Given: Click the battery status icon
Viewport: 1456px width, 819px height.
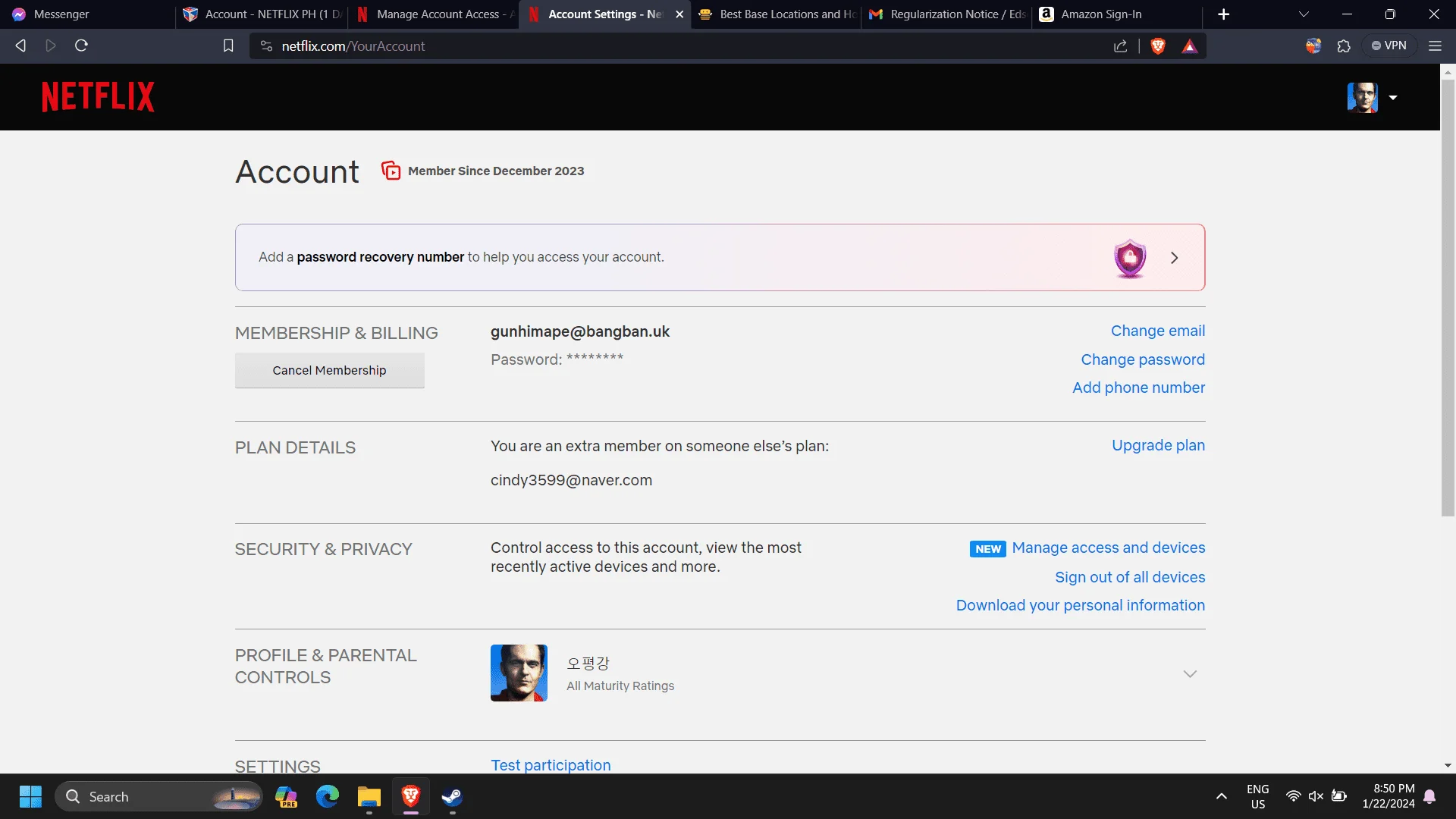Looking at the screenshot, I should (x=1339, y=796).
